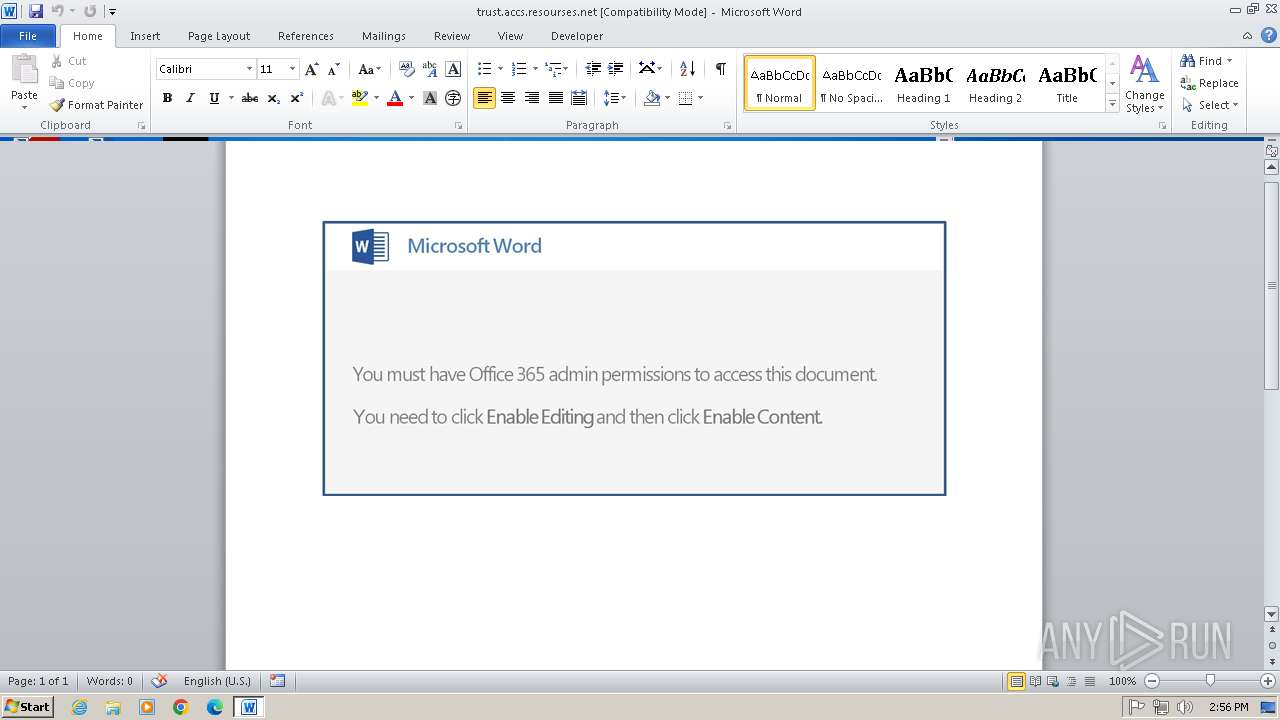Click Windows Start button
The height and width of the screenshot is (720, 1280).
coord(27,707)
